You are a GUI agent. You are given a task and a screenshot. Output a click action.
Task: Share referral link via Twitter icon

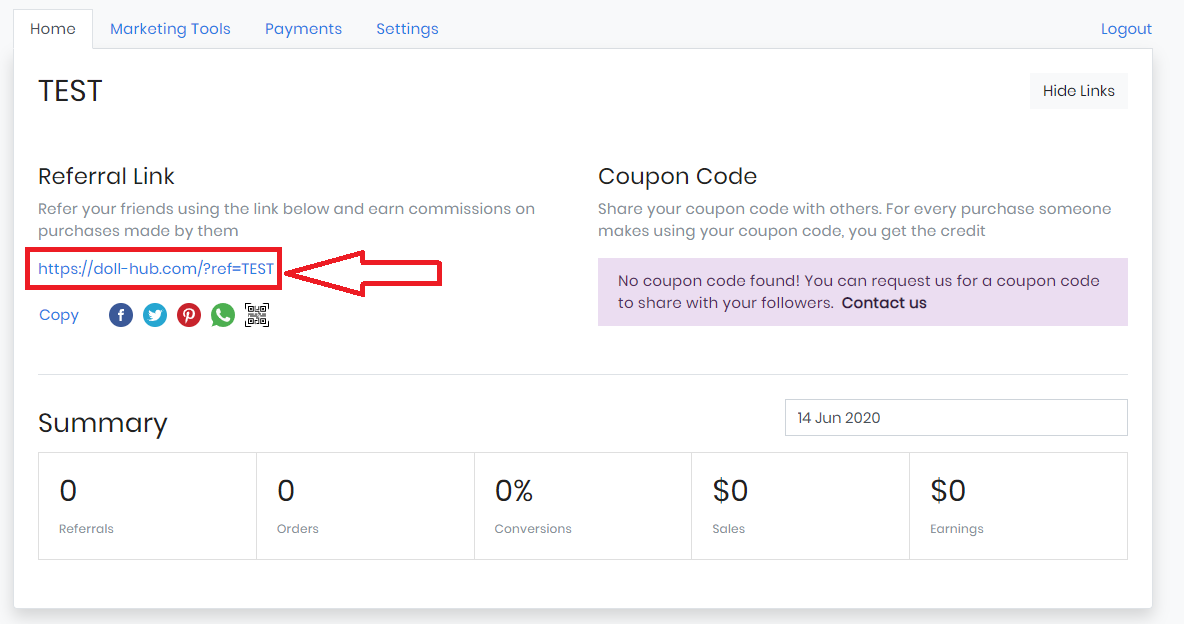(x=155, y=315)
